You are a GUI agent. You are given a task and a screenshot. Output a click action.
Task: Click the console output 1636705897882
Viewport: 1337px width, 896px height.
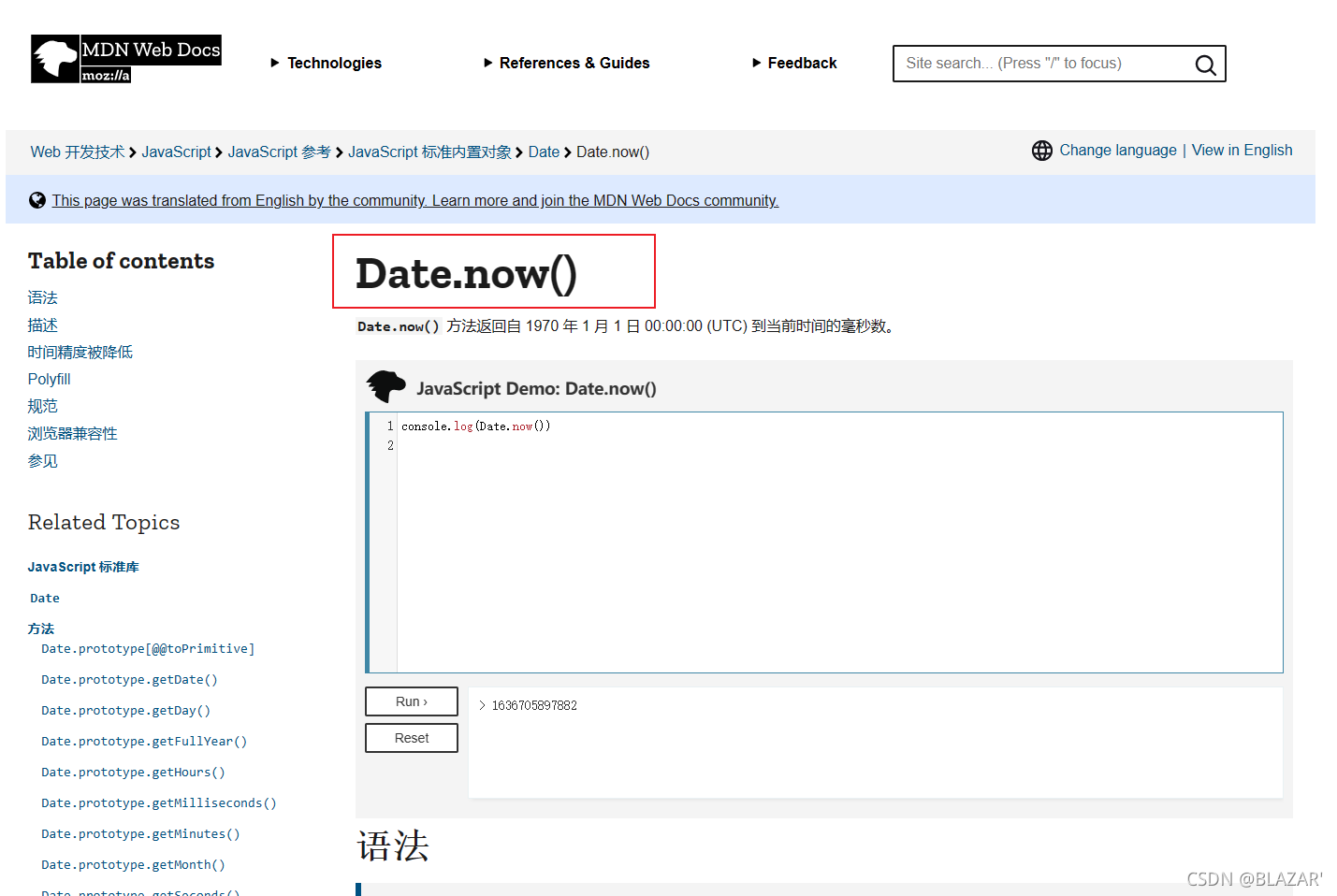click(534, 705)
